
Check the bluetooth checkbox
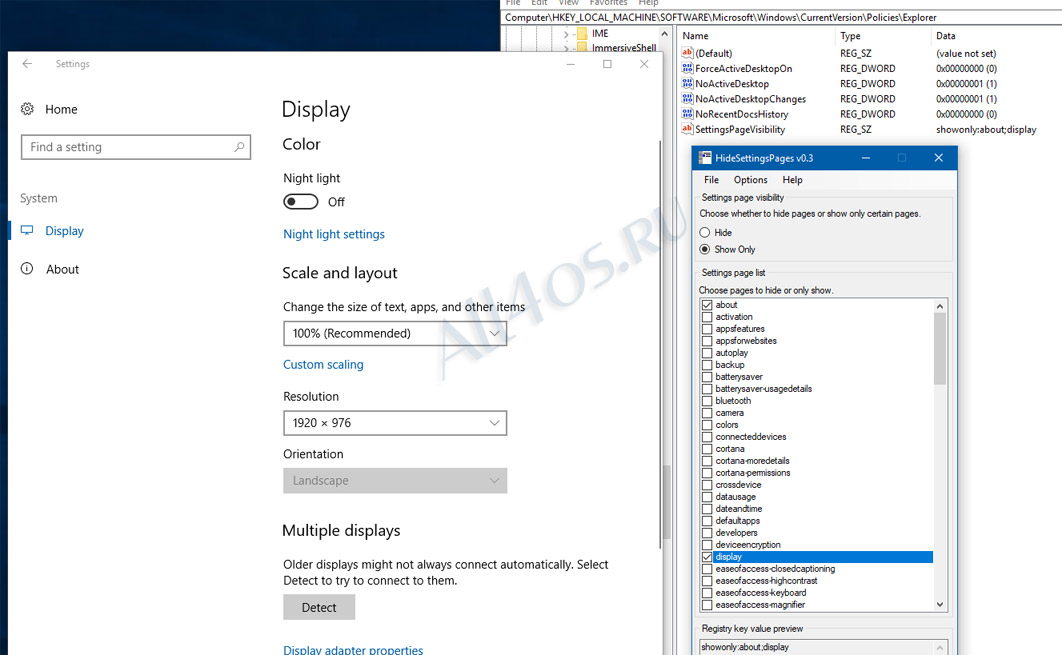coord(707,401)
